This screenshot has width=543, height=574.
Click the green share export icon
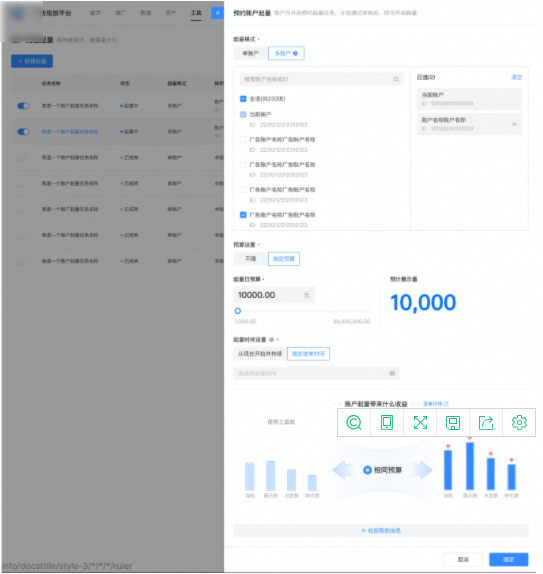pyautogui.click(x=486, y=422)
